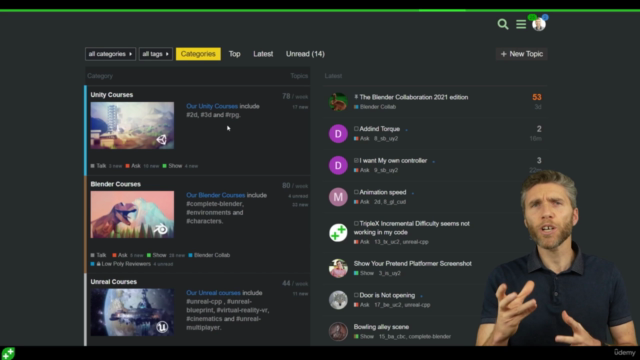
Task: Open the all categories dropdown
Action: click(x=110, y=54)
